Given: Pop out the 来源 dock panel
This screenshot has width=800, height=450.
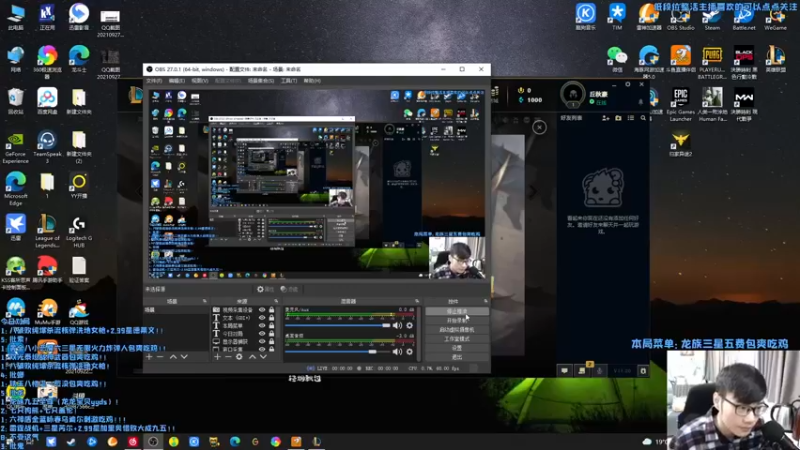Looking at the screenshot, I should point(276,302).
